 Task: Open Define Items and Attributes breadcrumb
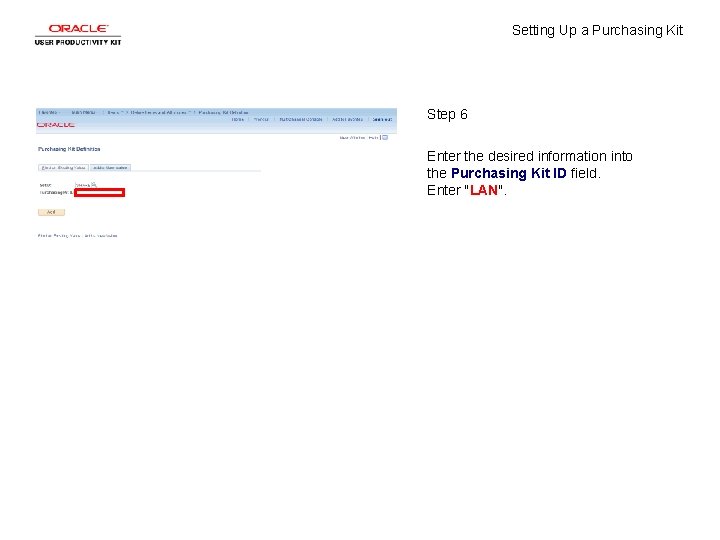tap(159, 112)
